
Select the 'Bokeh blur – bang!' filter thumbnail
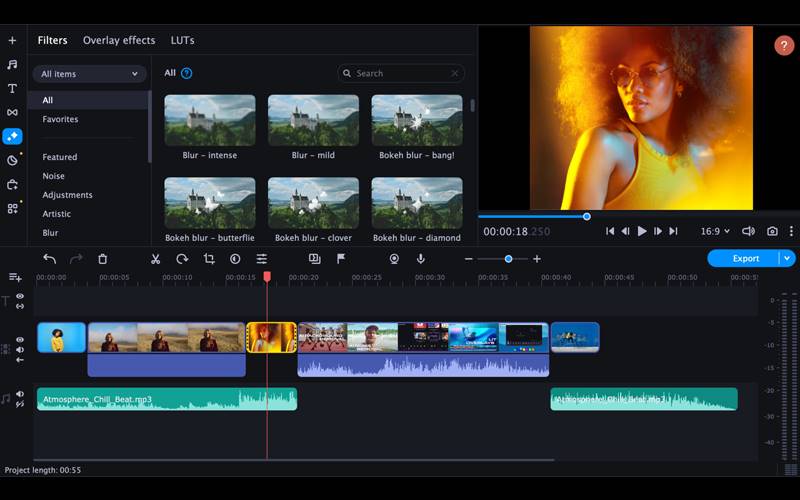(417, 120)
